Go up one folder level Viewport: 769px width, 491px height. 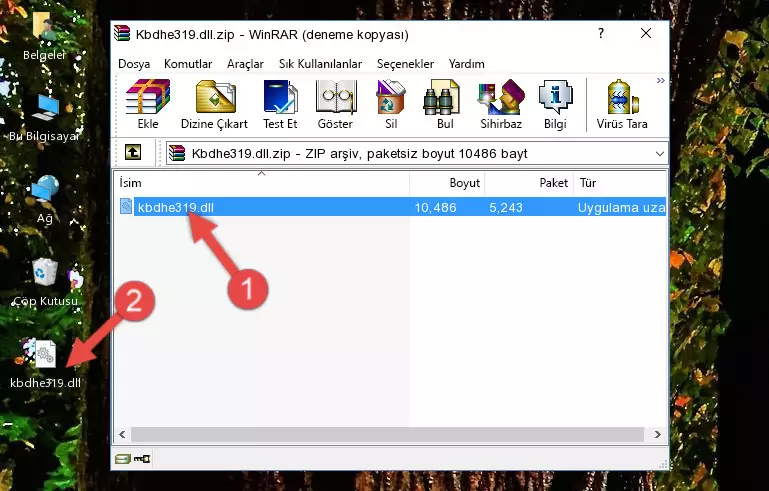(x=133, y=153)
